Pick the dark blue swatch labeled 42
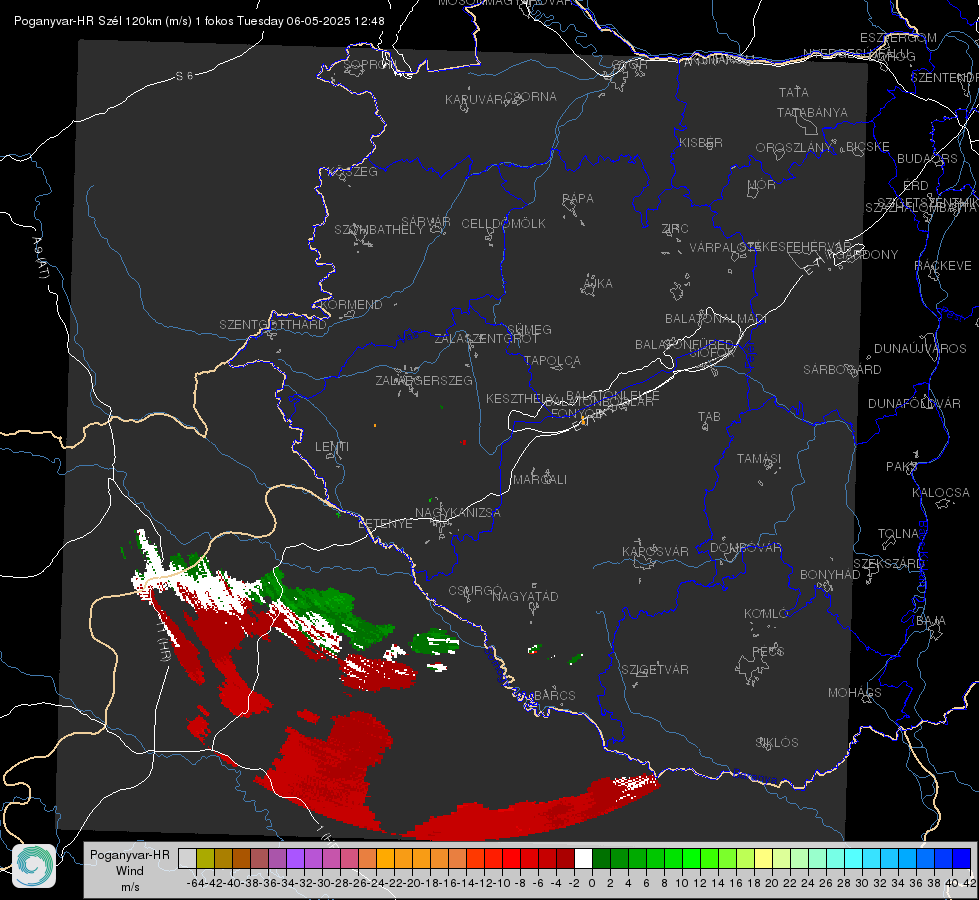979x900 pixels. coord(962,858)
